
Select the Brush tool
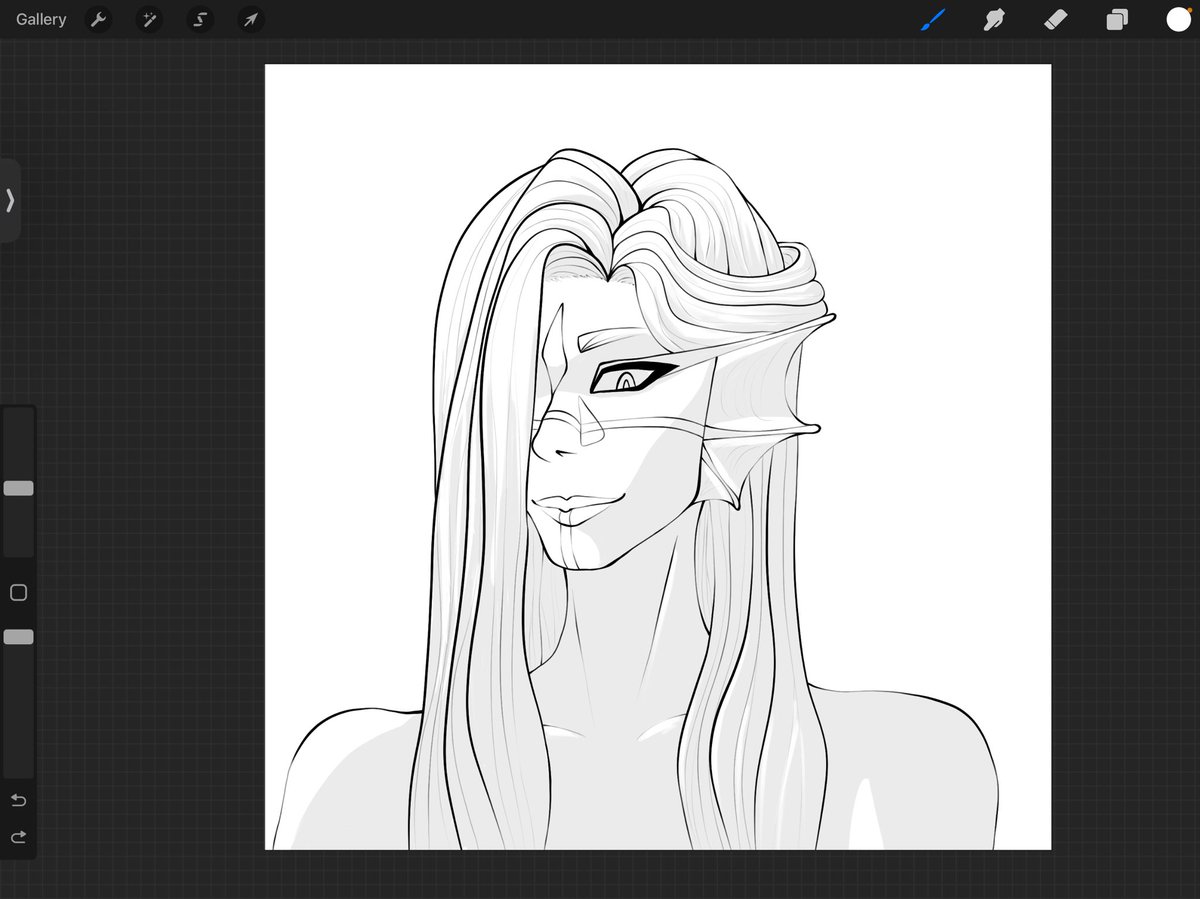(932, 19)
